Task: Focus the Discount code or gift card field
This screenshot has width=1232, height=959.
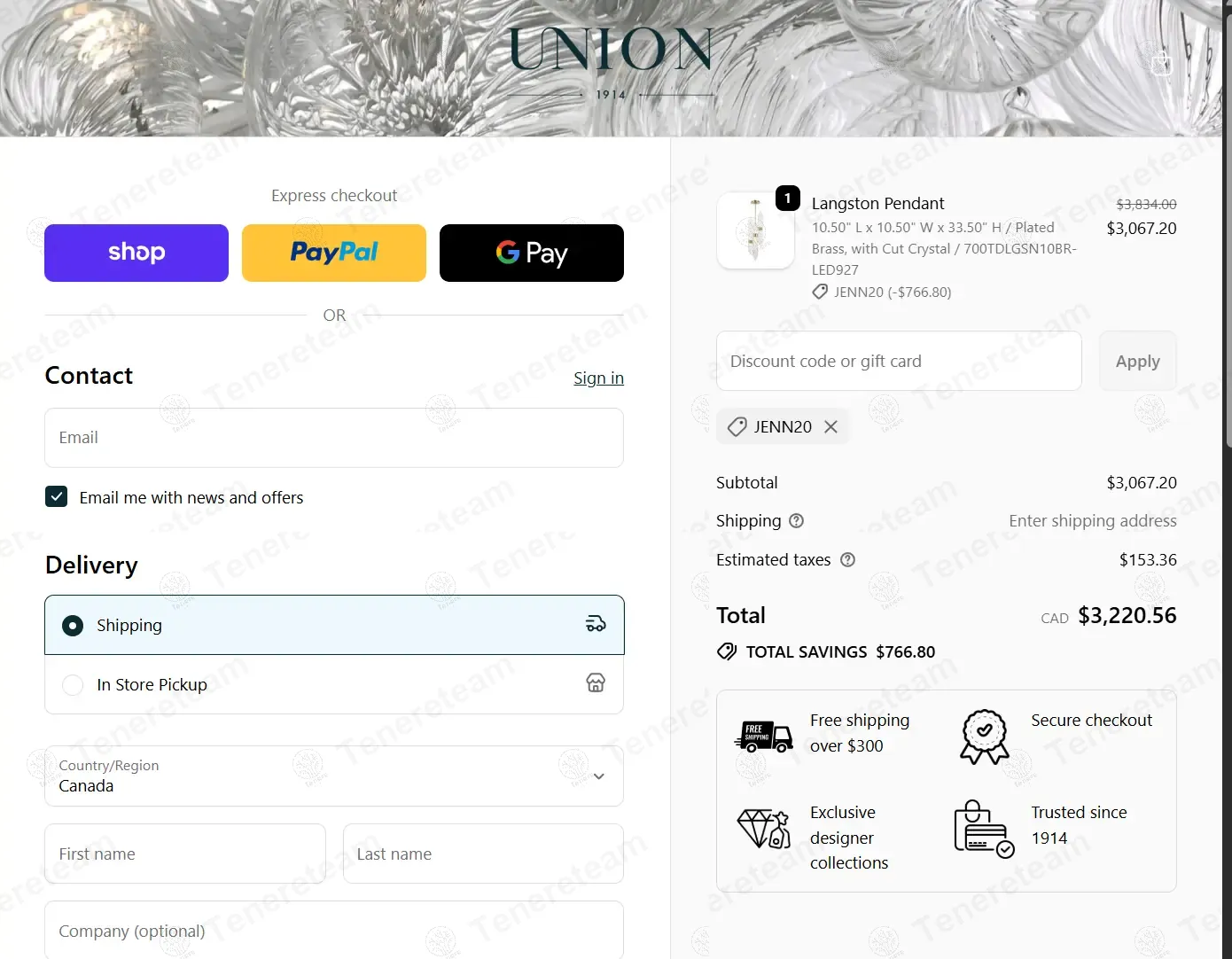Action: (x=899, y=362)
